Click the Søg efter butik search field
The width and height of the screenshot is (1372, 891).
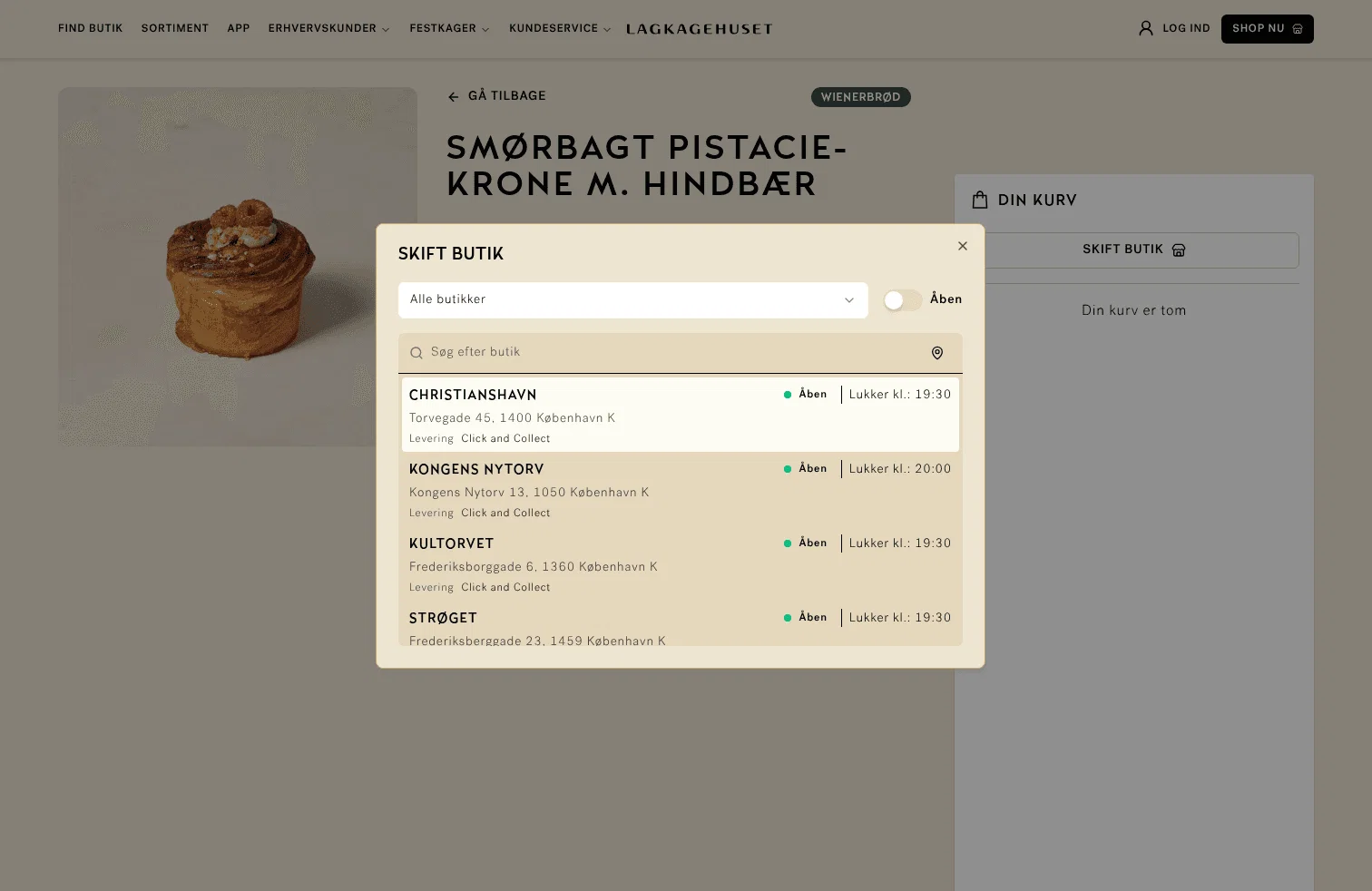(x=671, y=353)
